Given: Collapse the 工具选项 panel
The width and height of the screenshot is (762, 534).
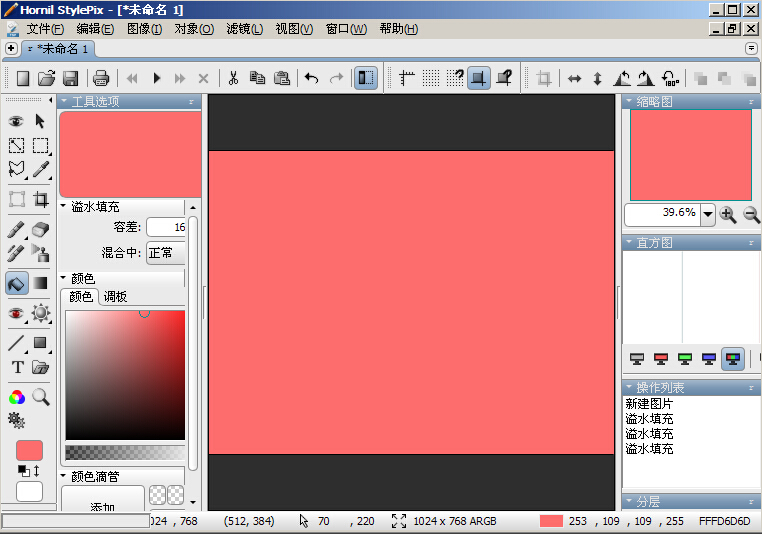Looking at the screenshot, I should [64, 101].
